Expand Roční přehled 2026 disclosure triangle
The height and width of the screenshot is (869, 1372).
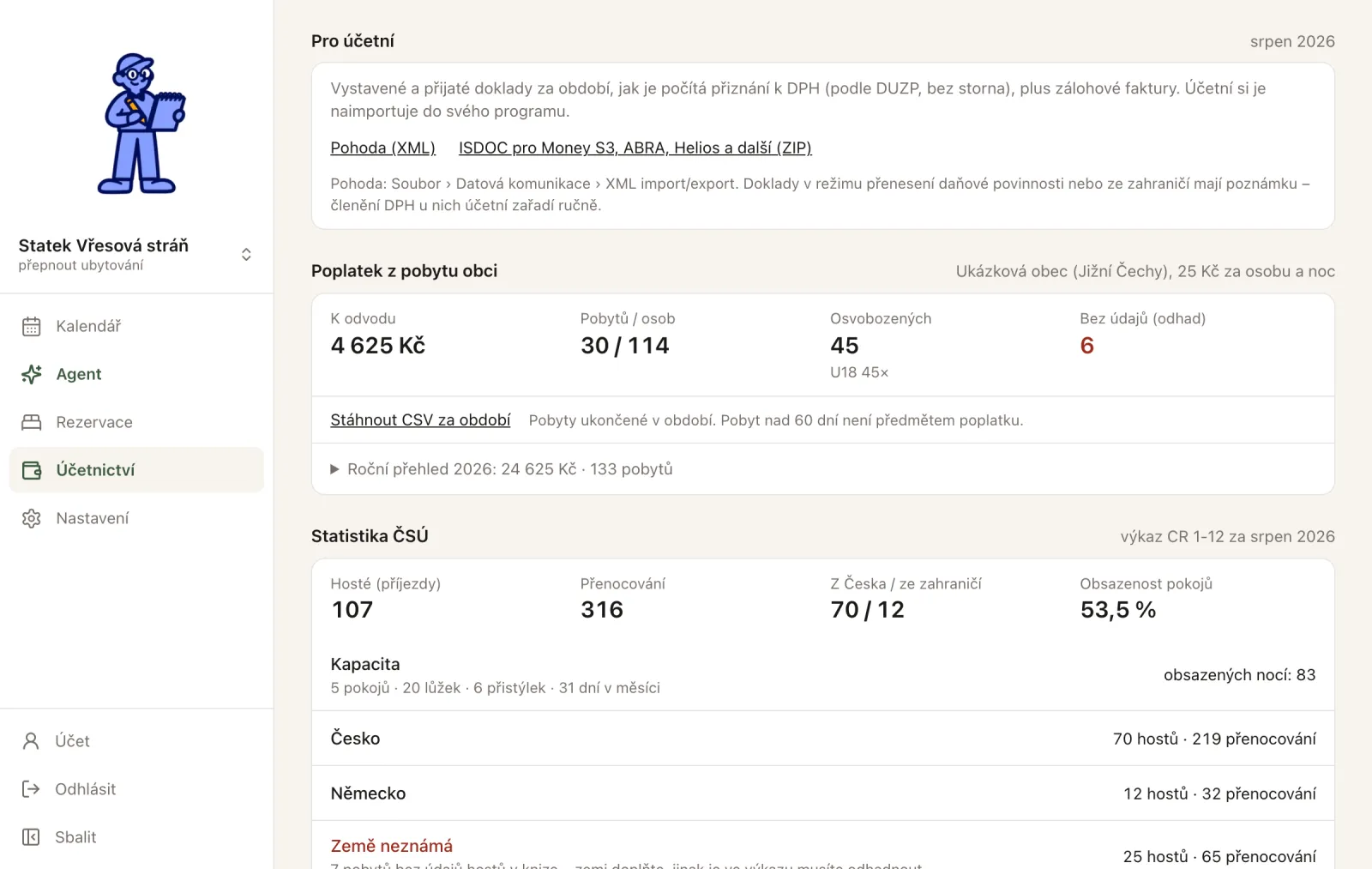click(335, 469)
